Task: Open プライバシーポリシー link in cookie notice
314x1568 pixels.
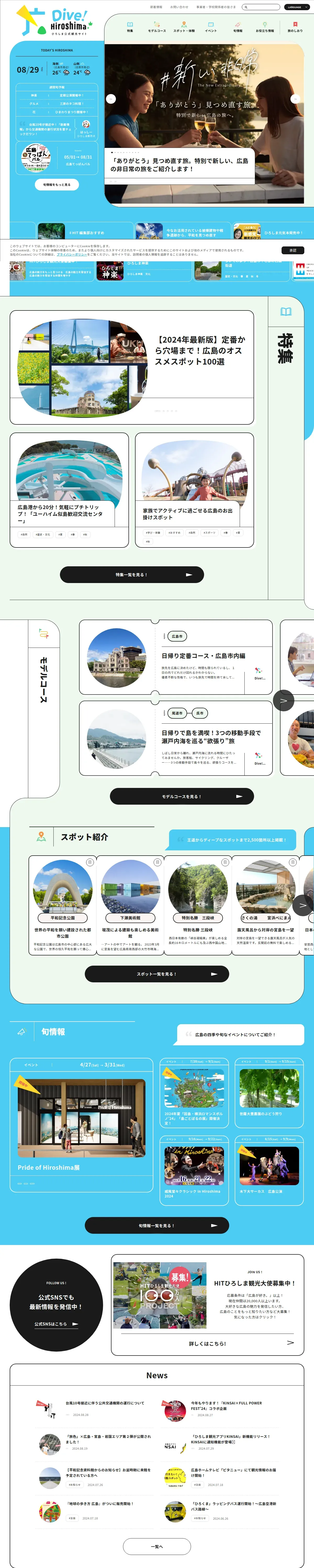Action: (72, 255)
